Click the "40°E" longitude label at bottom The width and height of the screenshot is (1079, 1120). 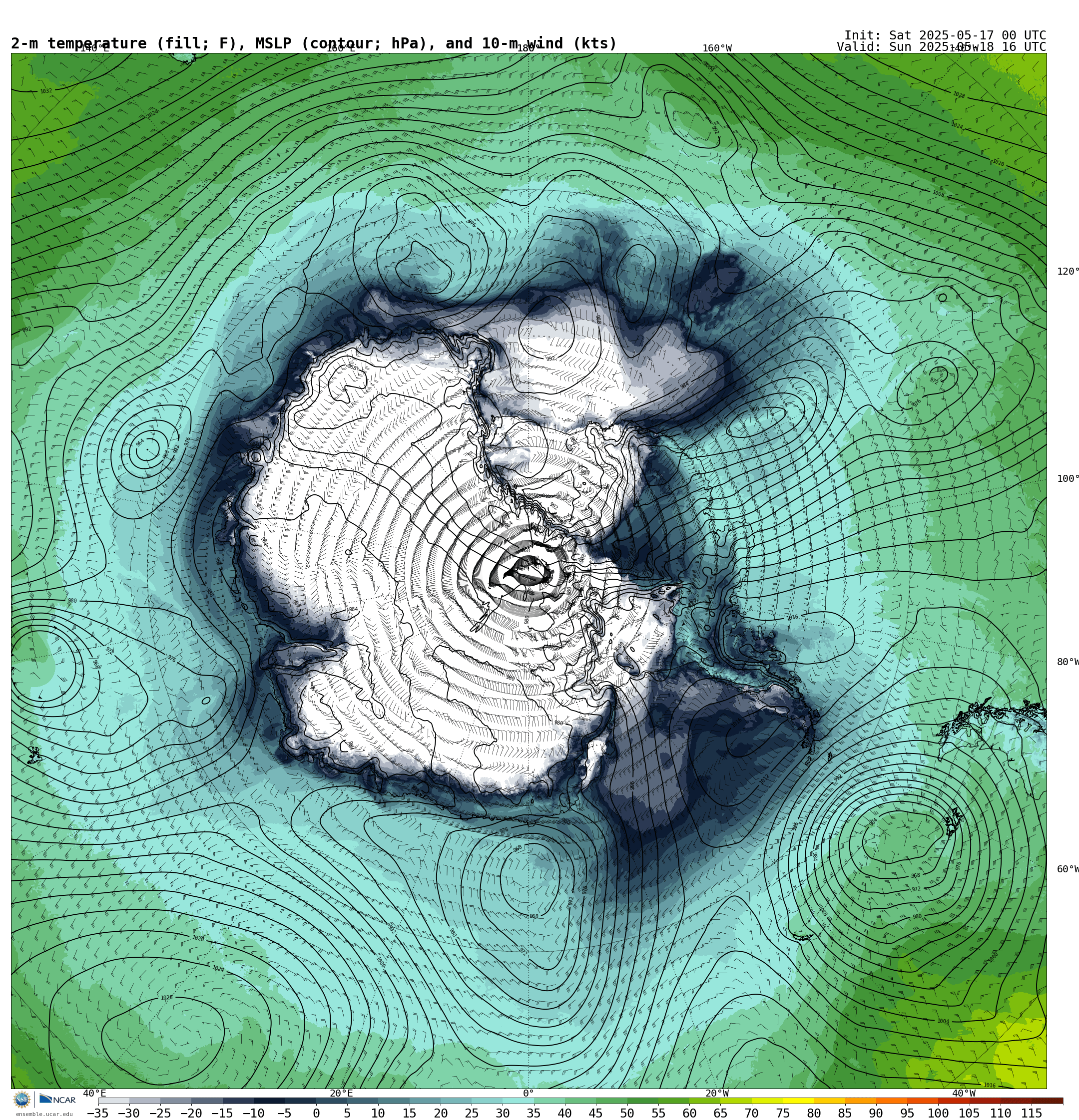(x=94, y=1093)
